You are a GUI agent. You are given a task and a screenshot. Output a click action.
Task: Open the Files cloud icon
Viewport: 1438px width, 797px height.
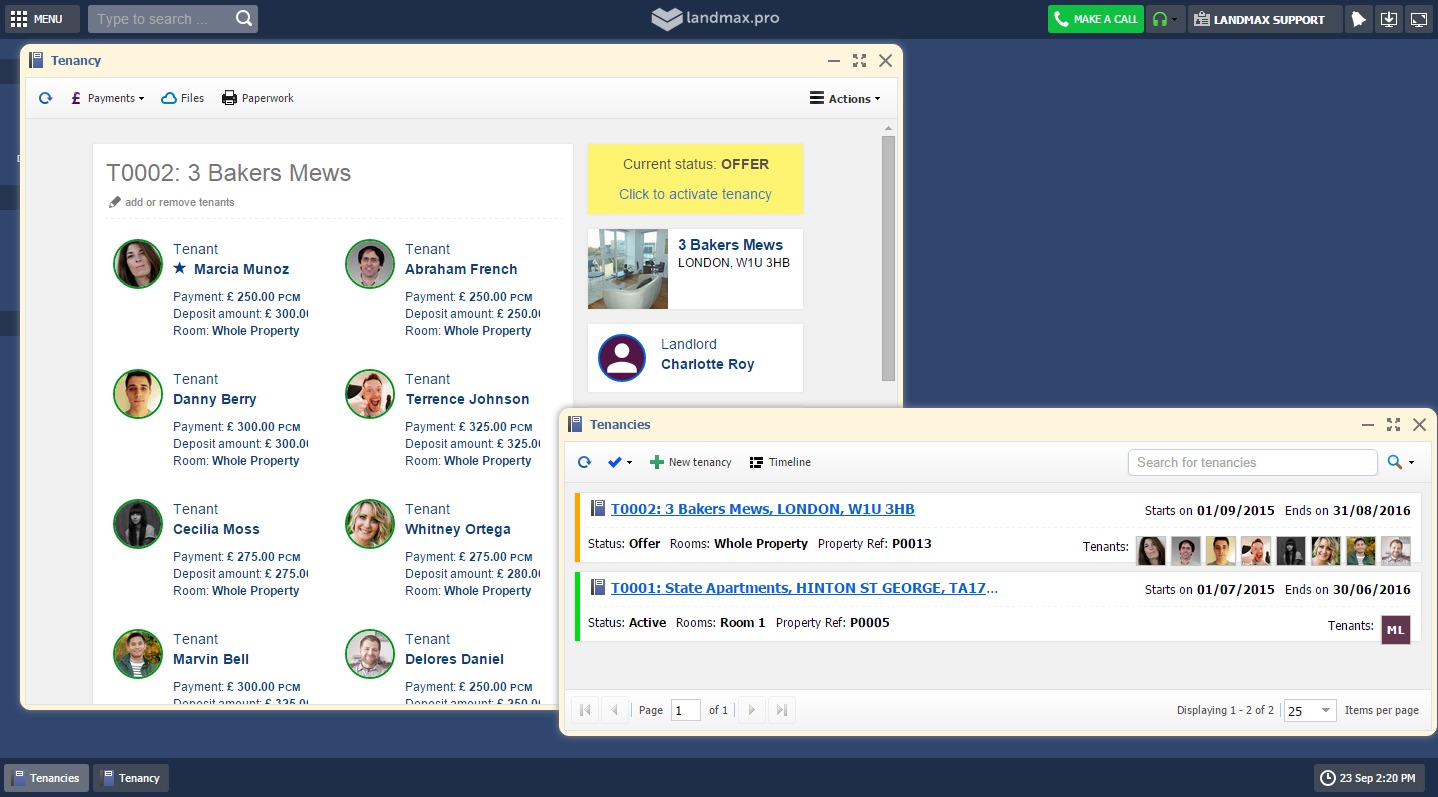click(169, 98)
